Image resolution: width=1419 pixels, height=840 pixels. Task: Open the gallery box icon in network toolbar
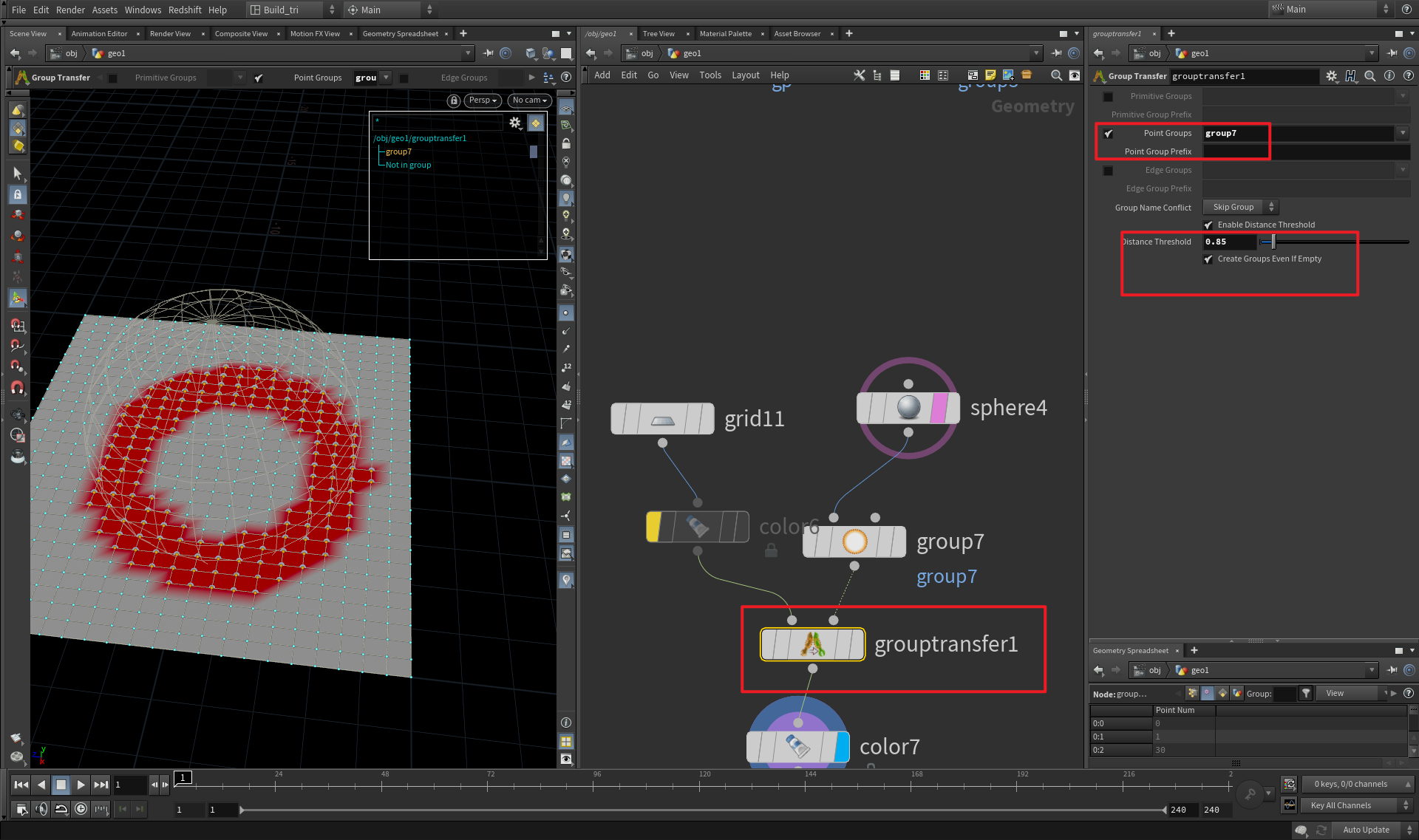coord(1026,75)
